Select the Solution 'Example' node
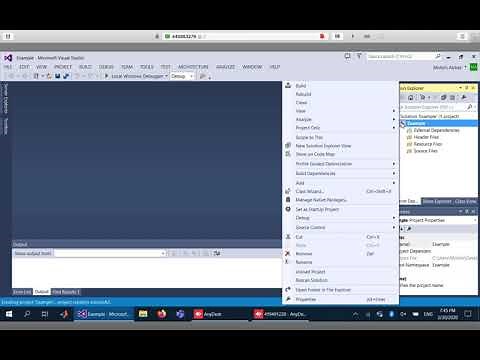 coord(429,116)
